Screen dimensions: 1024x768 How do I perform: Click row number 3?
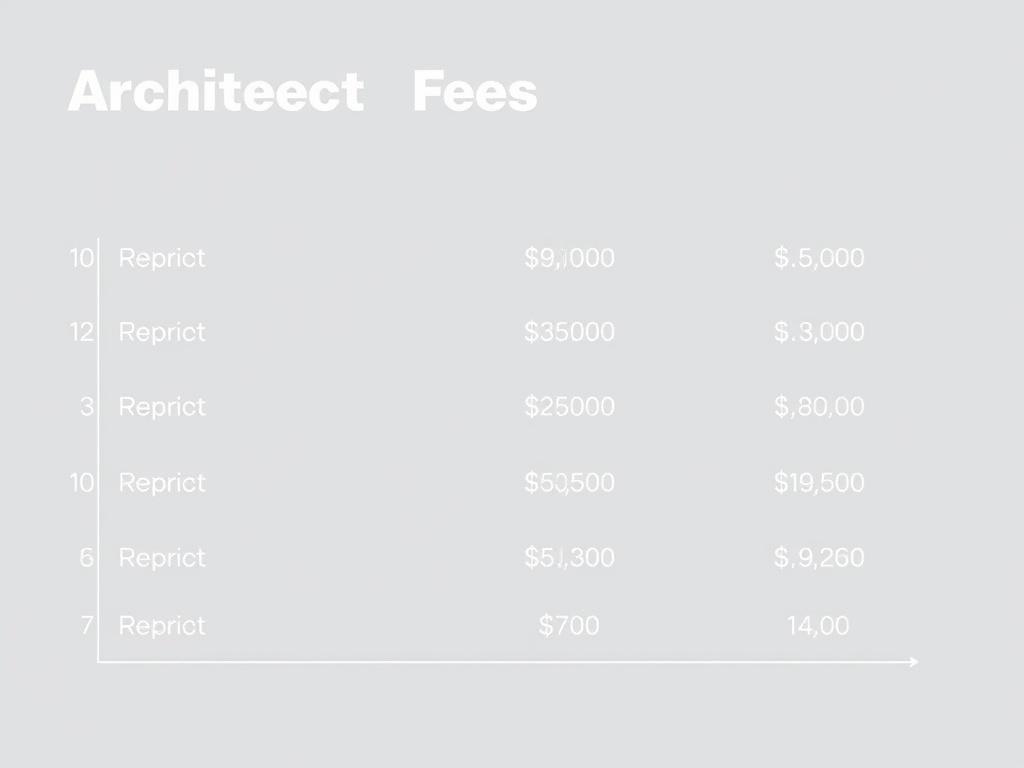point(86,407)
